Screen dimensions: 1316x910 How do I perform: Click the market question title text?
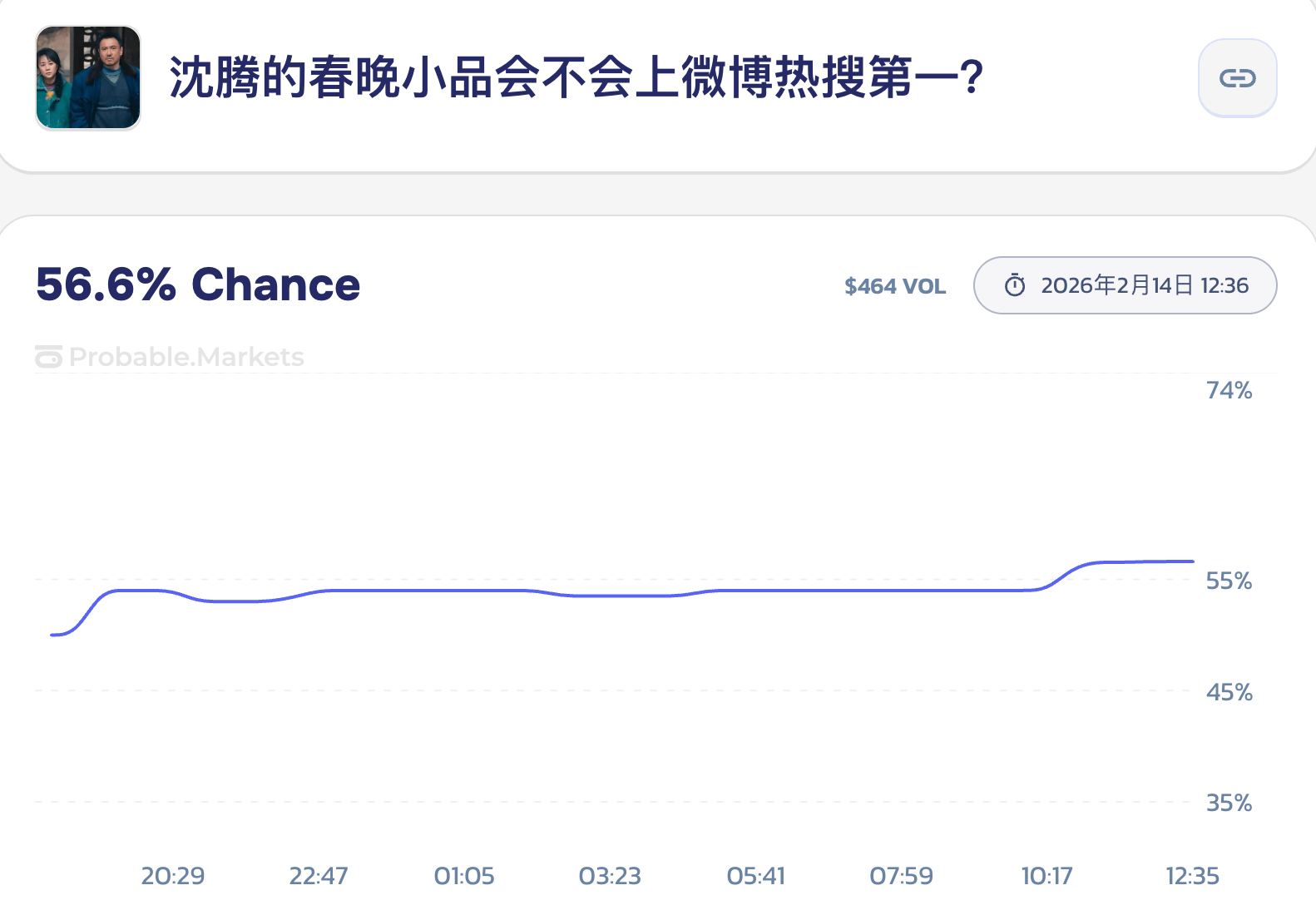[576, 78]
